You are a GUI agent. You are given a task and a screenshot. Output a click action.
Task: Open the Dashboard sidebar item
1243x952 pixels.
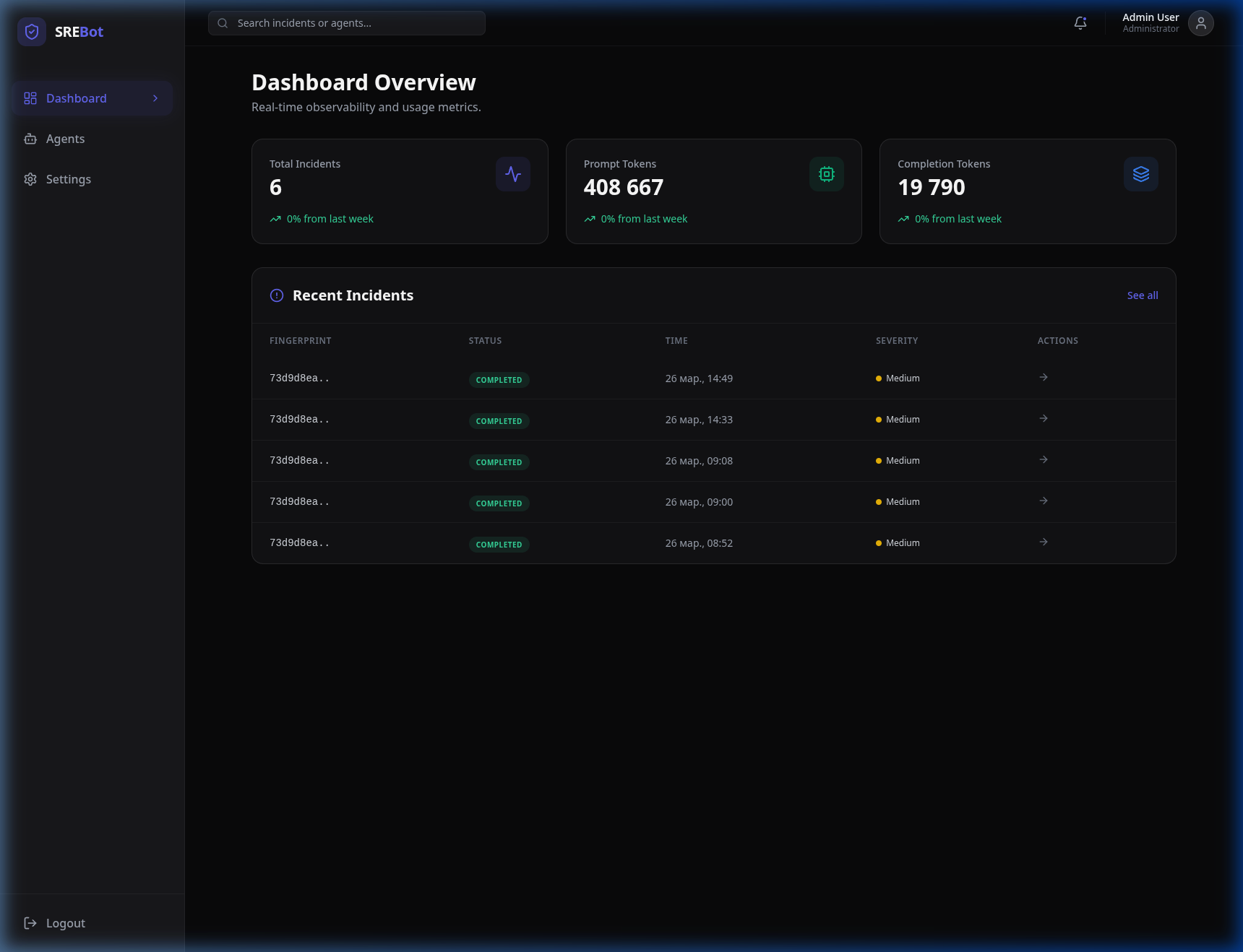(x=92, y=98)
